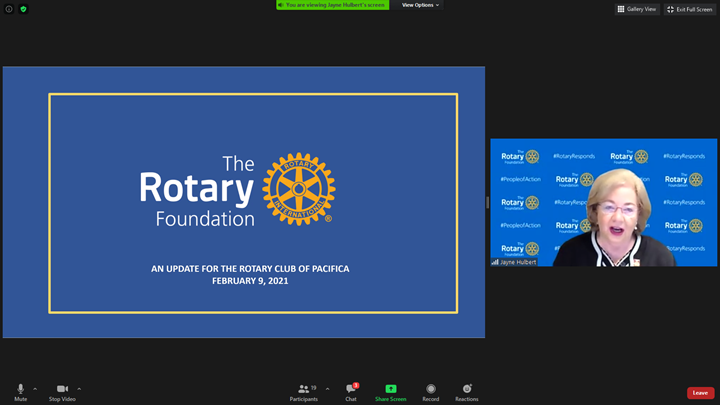Click the Jayne Hulbert name label
Image resolution: width=720 pixels, height=405 pixels.
click(514, 262)
